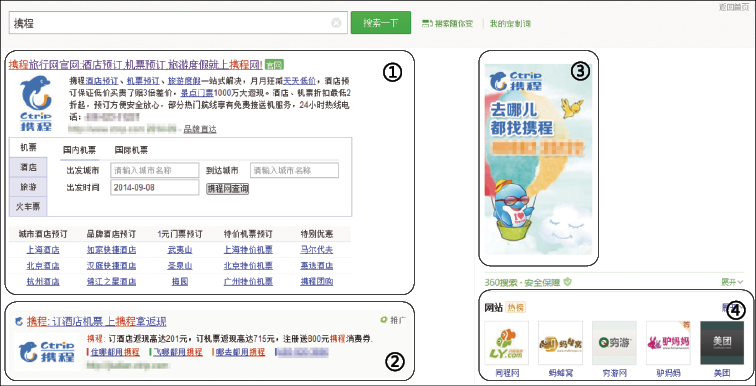Expand the 360搜索 安全保障 section with 展开
Image resolution: width=756 pixels, height=386 pixels.
coord(732,282)
